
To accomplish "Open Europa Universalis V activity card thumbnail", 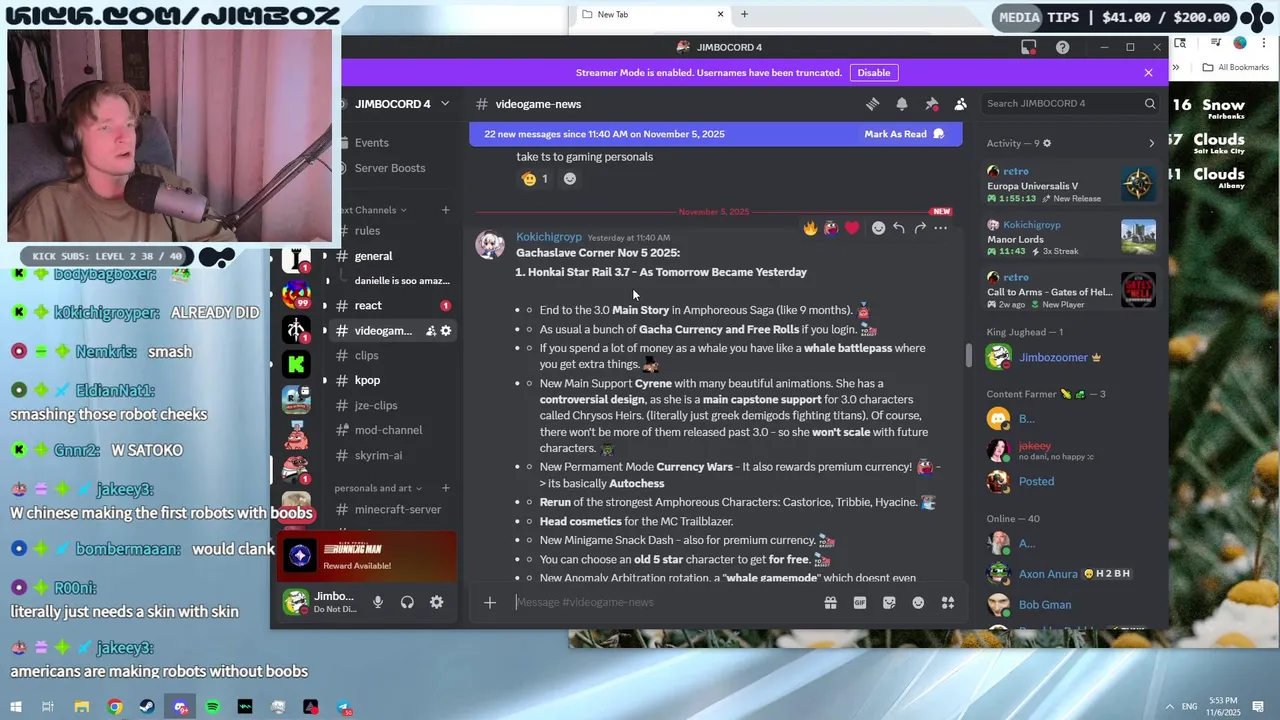I will pyautogui.click(x=1138, y=185).
